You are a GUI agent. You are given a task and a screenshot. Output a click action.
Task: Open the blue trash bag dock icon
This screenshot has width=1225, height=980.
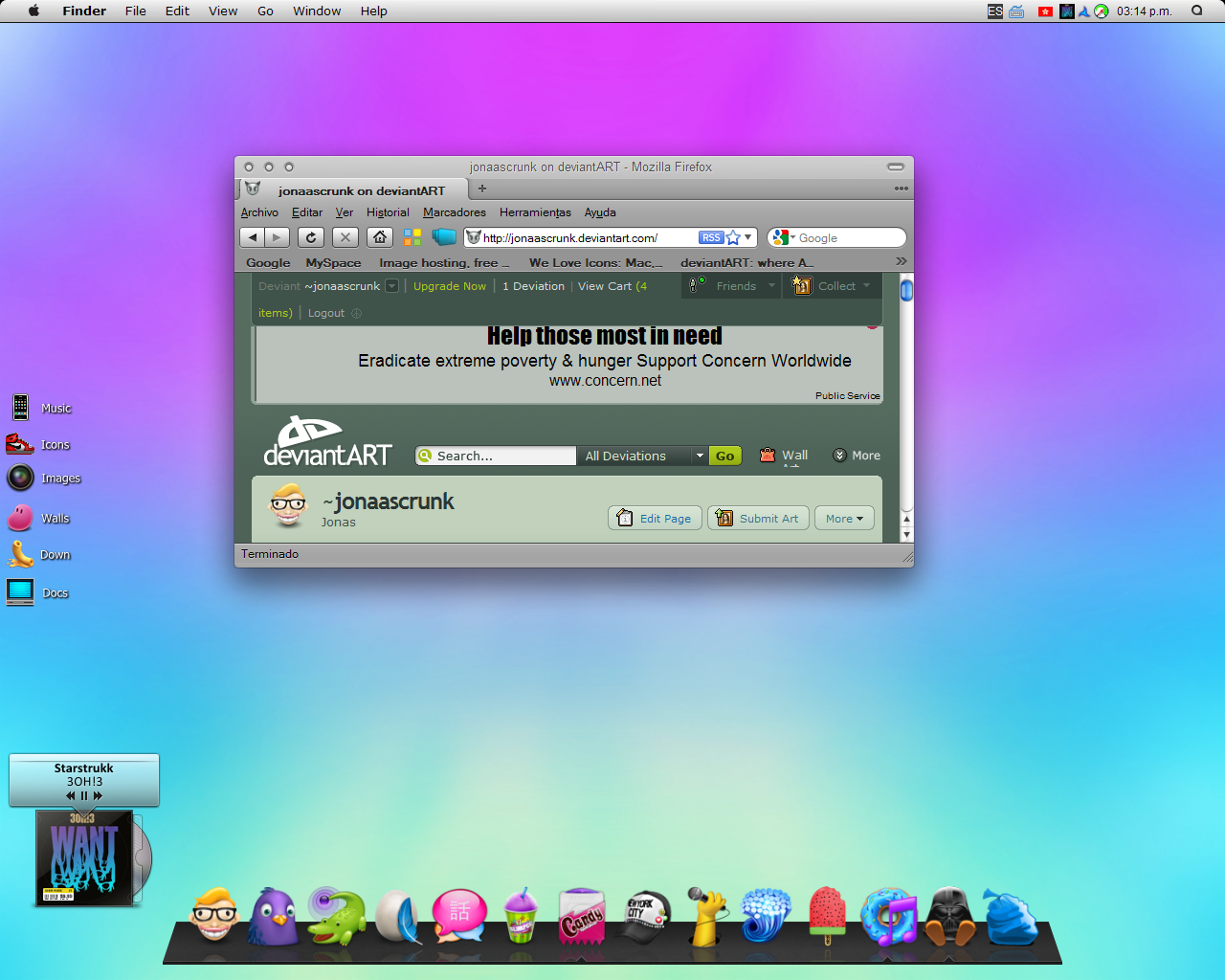[x=1011, y=919]
